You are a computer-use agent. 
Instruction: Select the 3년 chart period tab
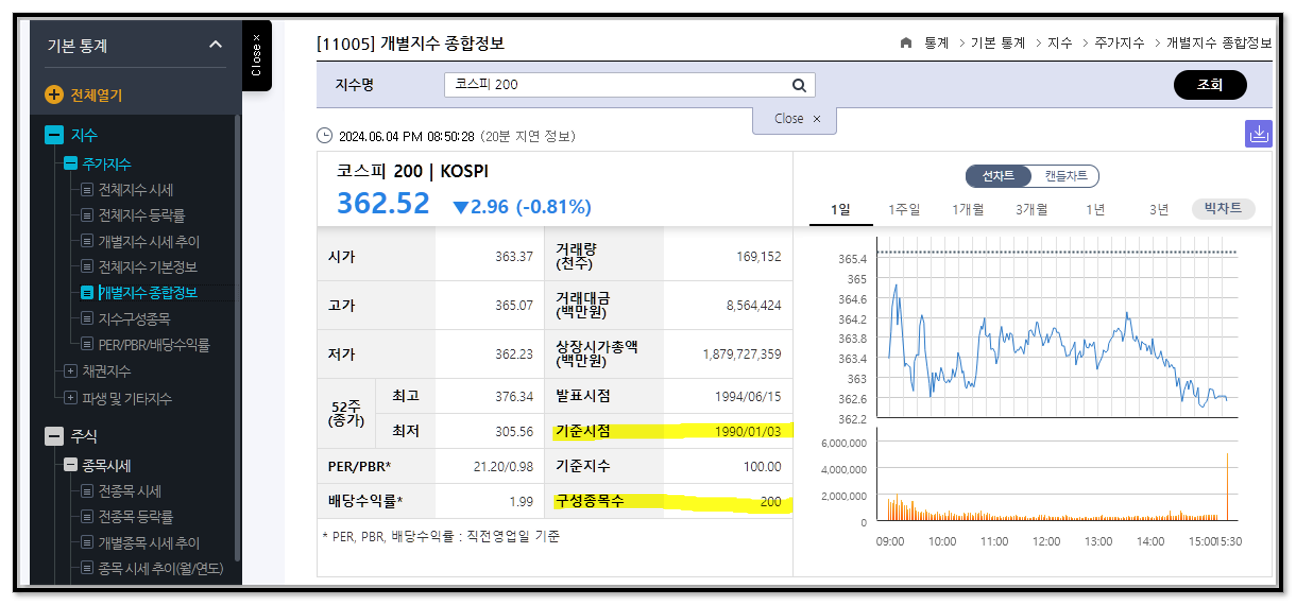tap(1158, 209)
